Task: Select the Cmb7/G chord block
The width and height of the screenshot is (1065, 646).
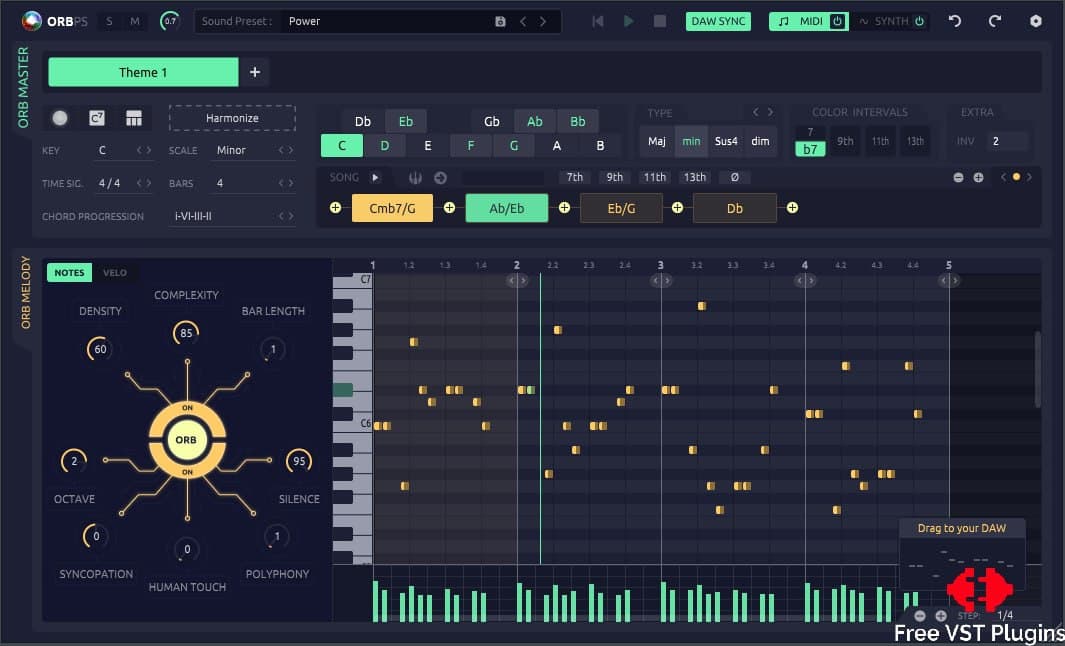Action: [x=393, y=208]
